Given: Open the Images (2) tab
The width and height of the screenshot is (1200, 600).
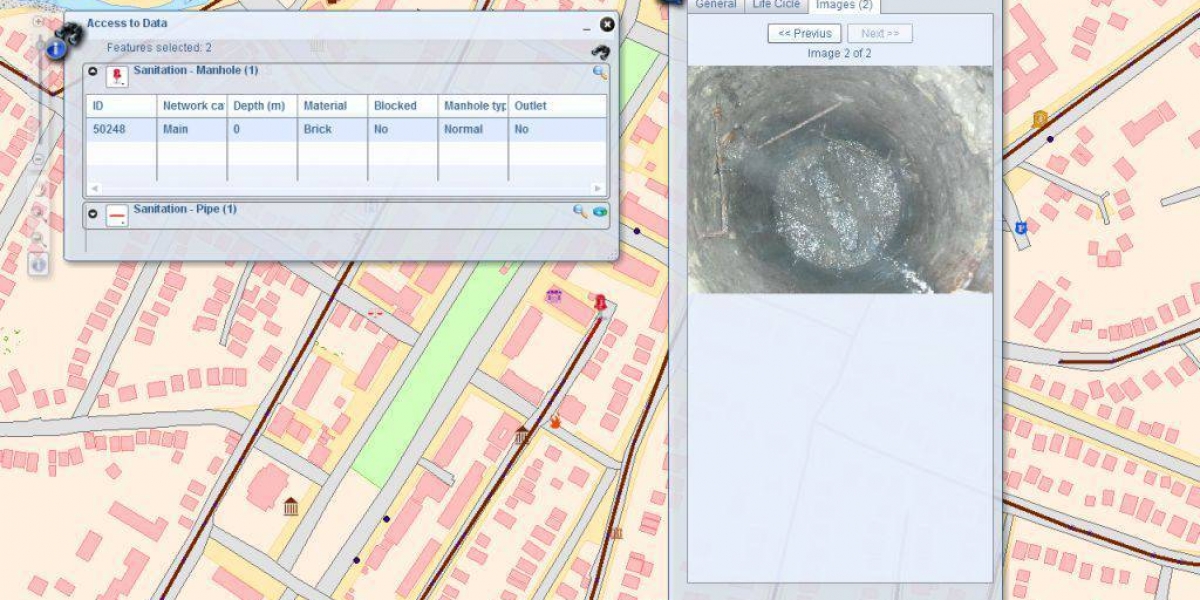Looking at the screenshot, I should coord(844,5).
